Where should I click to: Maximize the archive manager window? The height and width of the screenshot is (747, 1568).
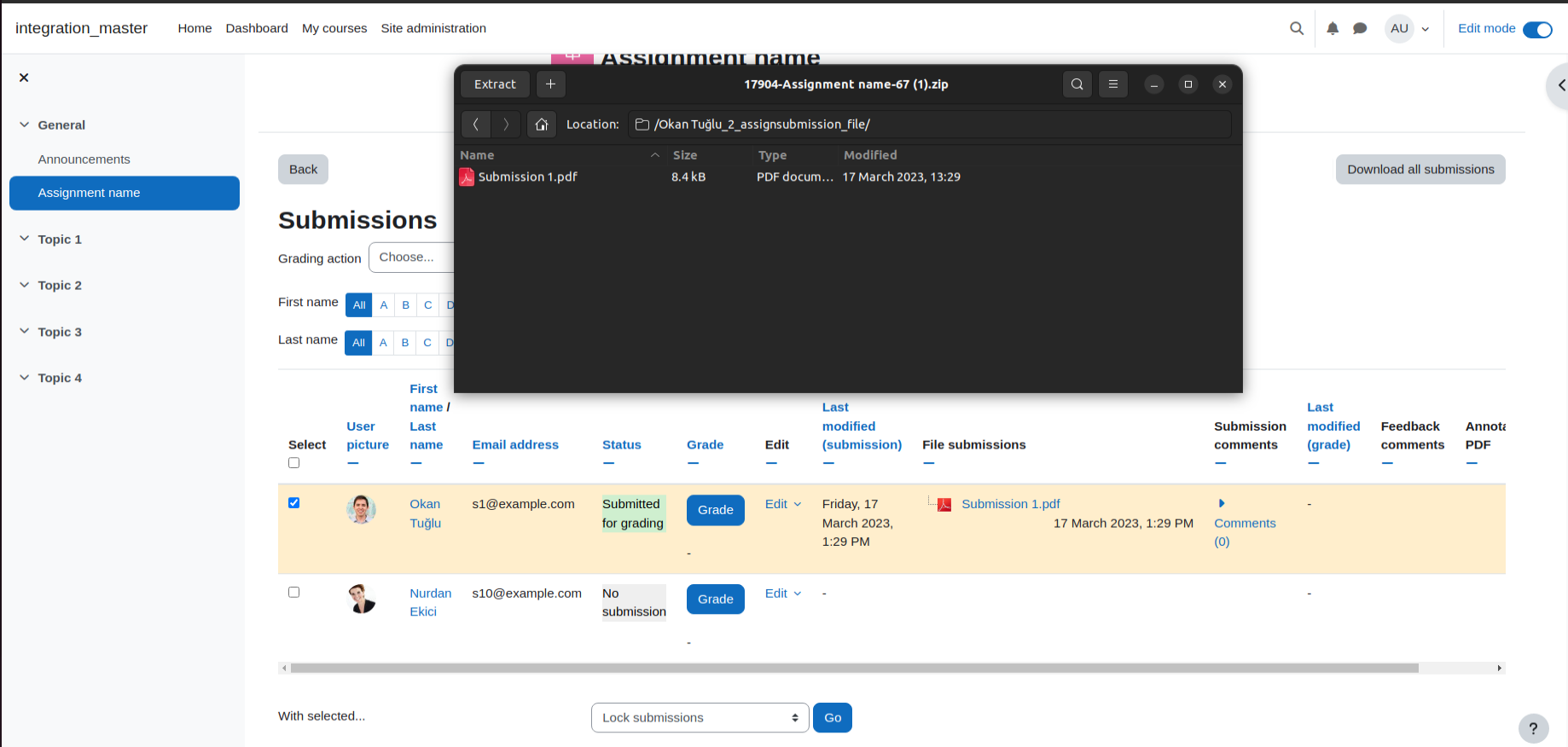1188,84
